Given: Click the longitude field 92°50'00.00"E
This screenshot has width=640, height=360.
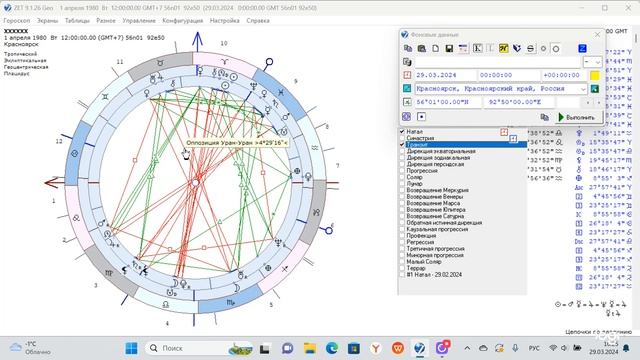Looking at the screenshot, I should (x=519, y=102).
